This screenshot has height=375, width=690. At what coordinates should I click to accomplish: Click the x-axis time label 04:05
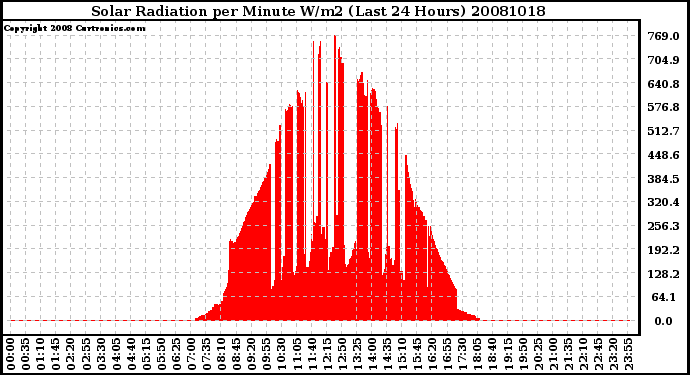(x=116, y=354)
